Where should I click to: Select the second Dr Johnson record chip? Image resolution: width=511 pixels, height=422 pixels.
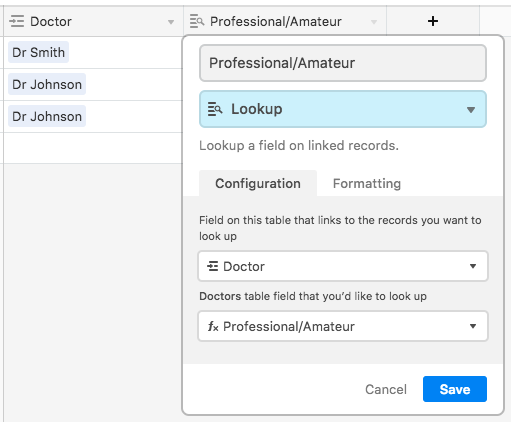click(x=47, y=116)
